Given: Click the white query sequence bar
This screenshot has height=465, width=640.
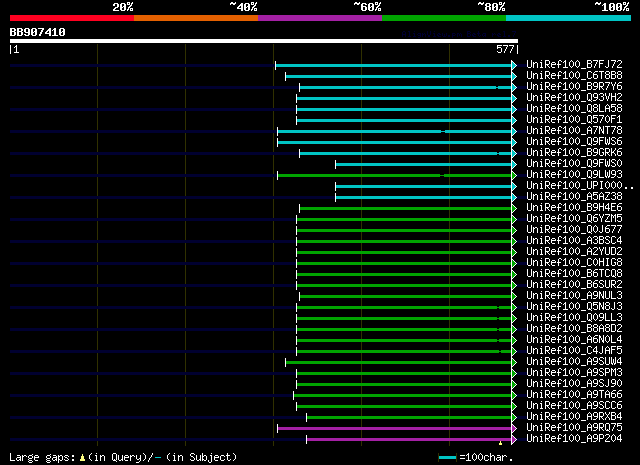Looking at the screenshot, I should [264, 41].
